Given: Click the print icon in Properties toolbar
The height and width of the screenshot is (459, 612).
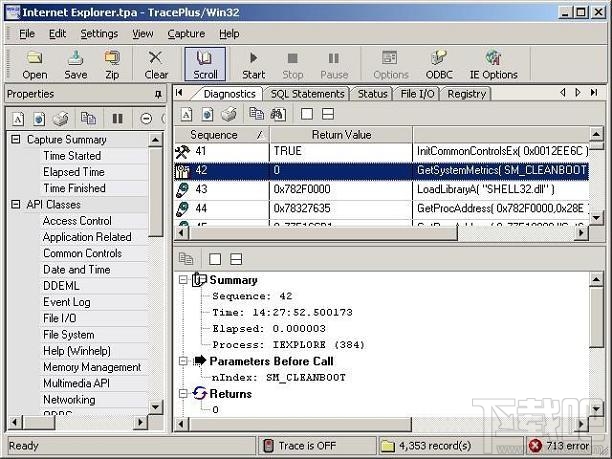Looking at the screenshot, I should (x=60, y=118).
